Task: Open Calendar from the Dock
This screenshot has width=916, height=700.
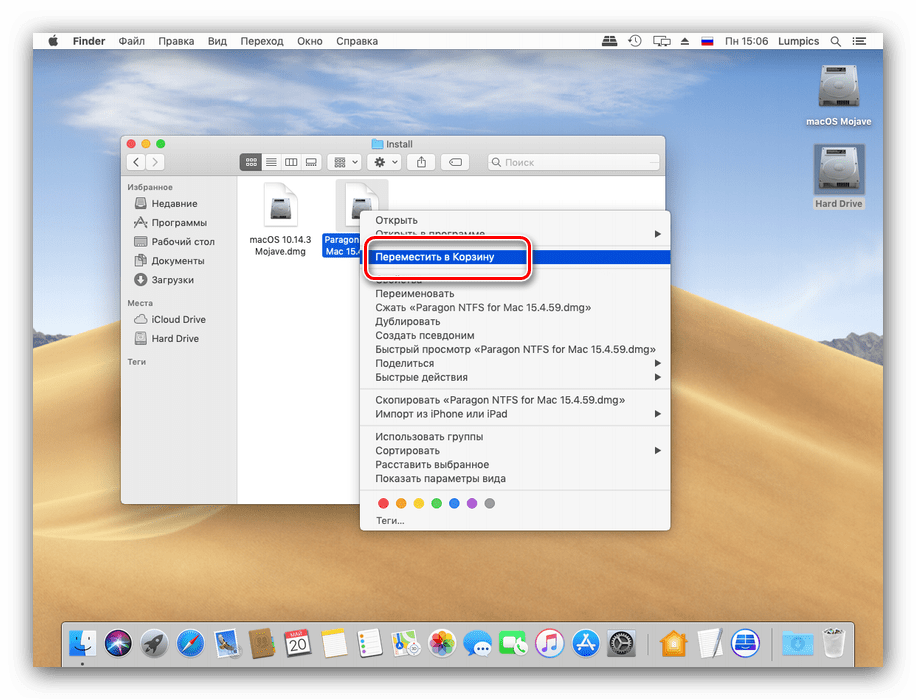Action: click(x=297, y=644)
